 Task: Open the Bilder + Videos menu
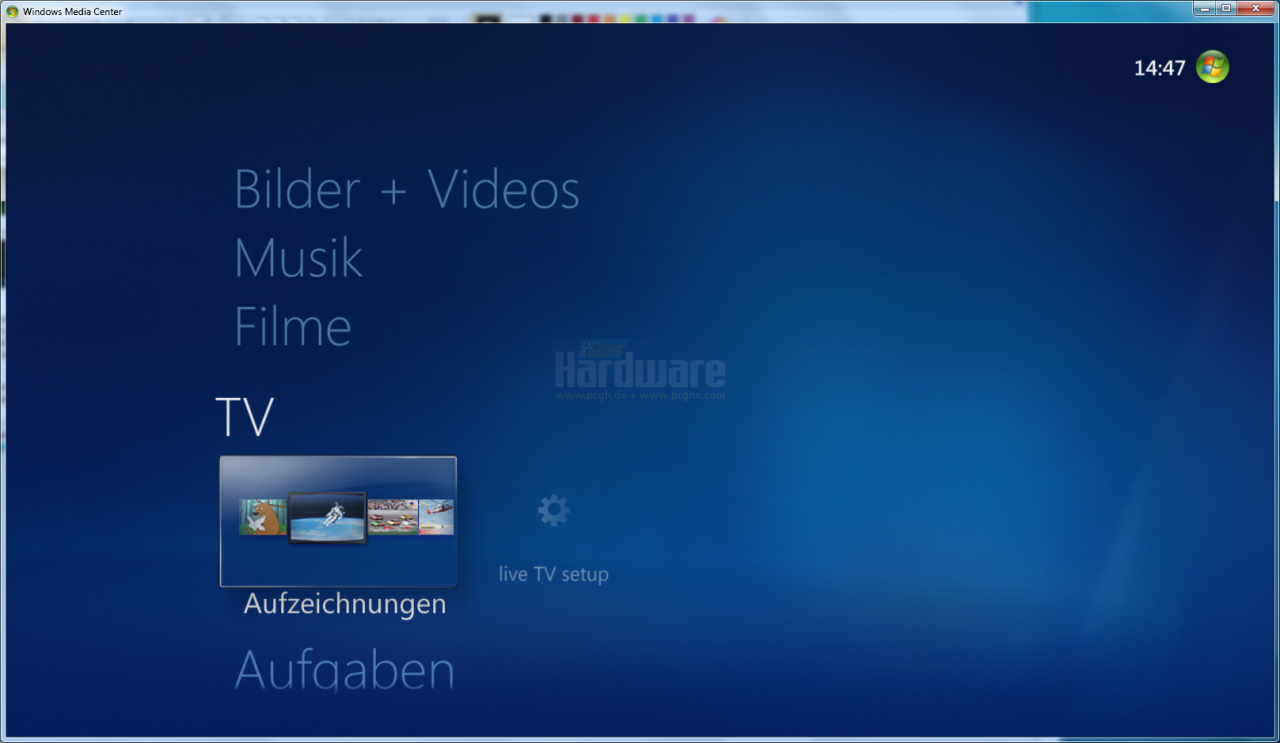[x=407, y=189]
